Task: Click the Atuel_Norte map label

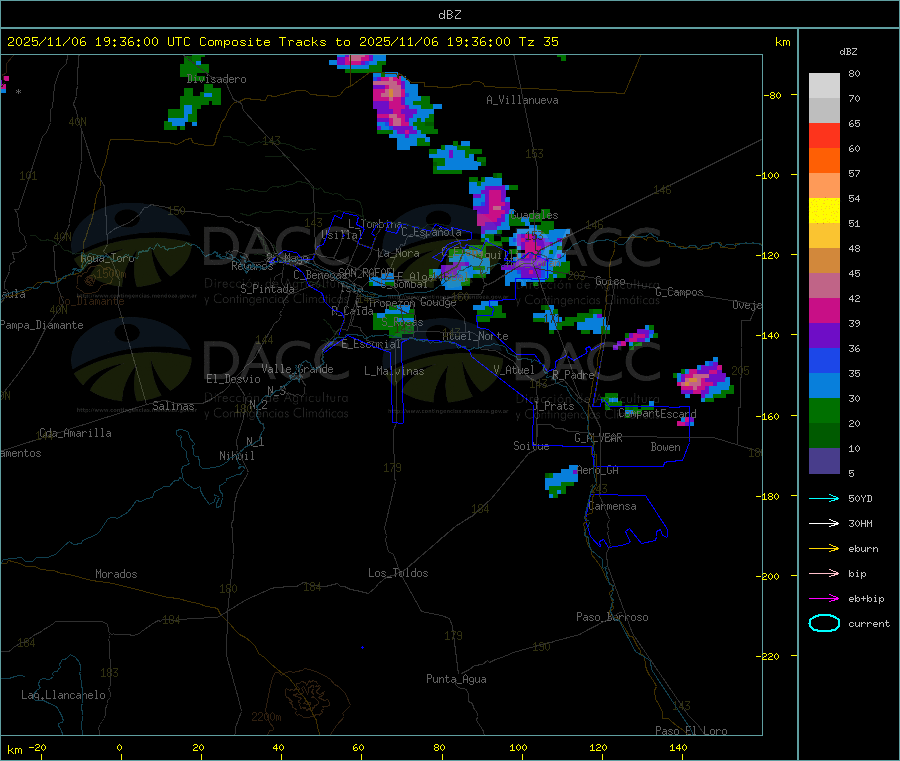Action: 475,336
